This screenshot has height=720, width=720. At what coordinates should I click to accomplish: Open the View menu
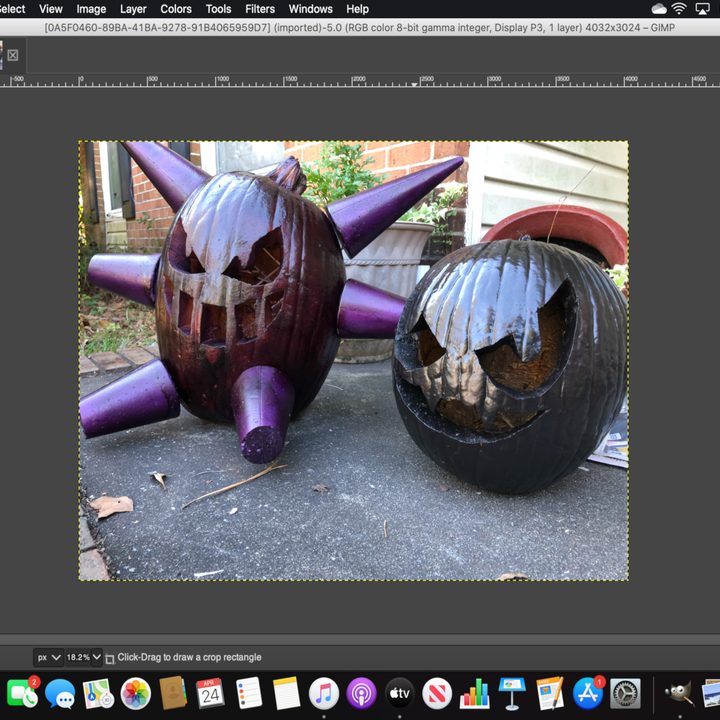click(51, 9)
